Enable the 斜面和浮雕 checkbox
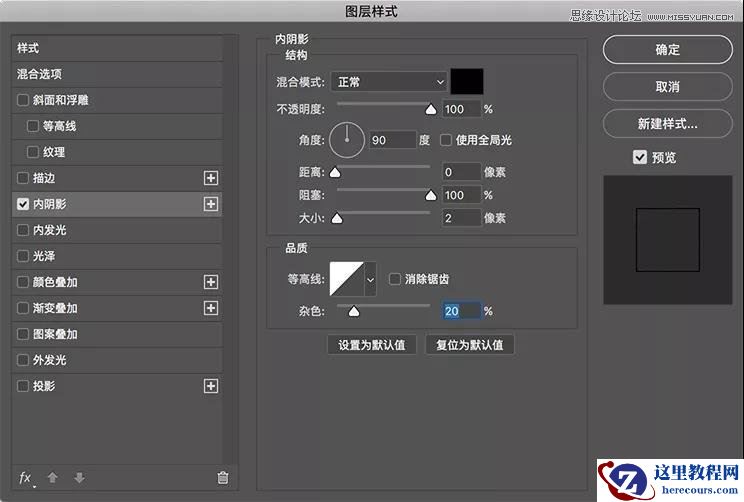The height and width of the screenshot is (502, 744). 23,100
